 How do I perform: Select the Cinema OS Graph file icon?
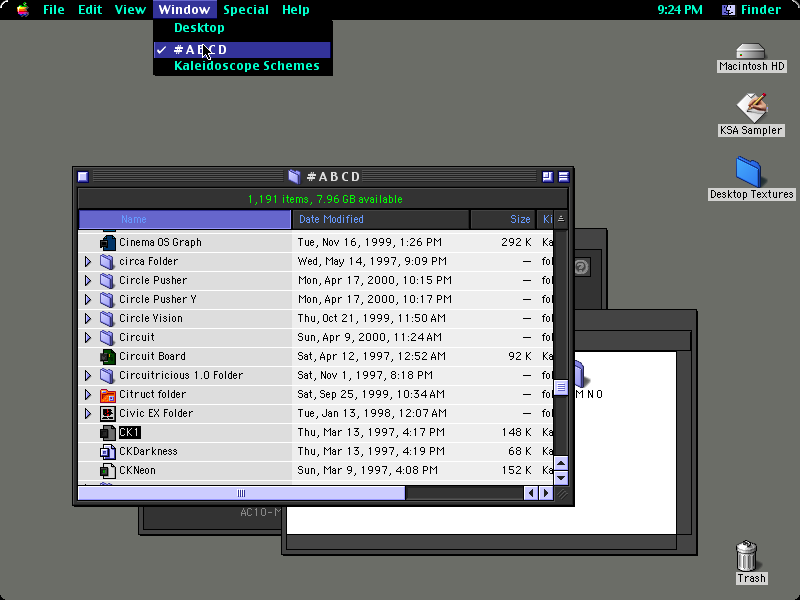tap(108, 242)
